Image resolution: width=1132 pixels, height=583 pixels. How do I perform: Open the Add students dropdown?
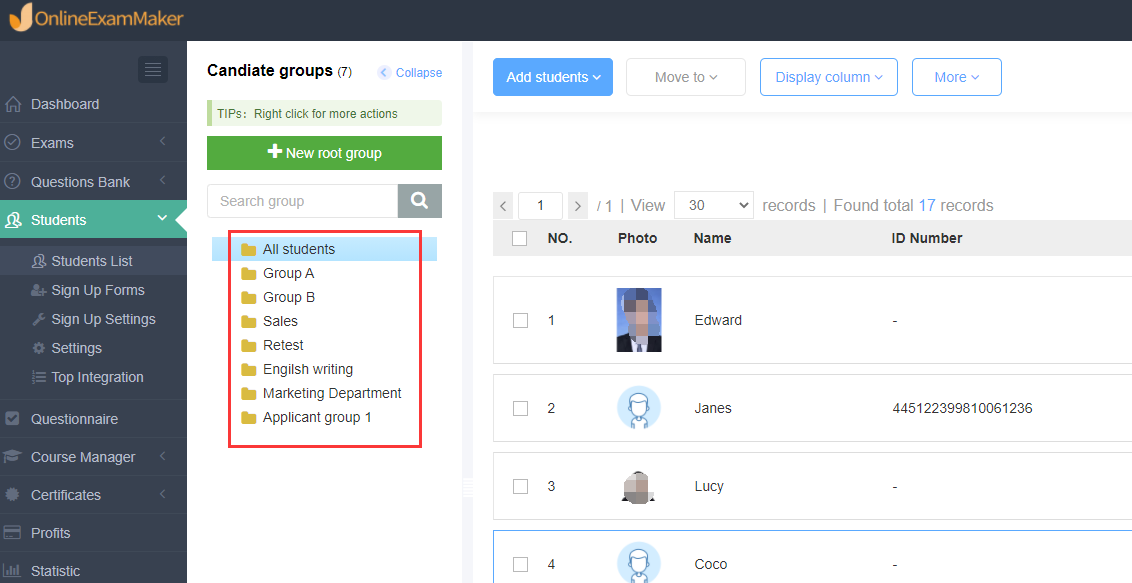(x=553, y=77)
